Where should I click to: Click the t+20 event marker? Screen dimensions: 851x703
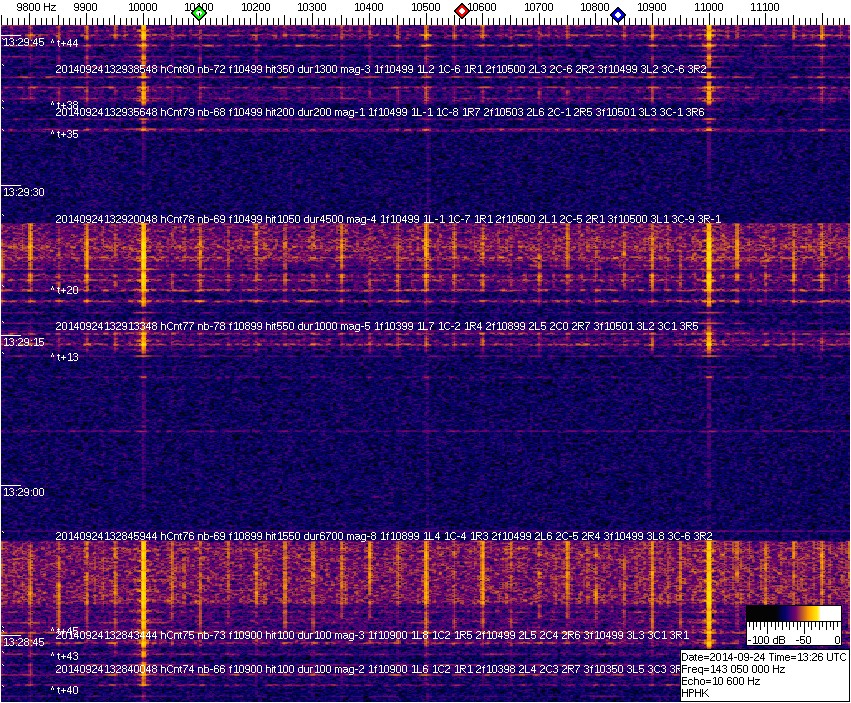click(66, 290)
